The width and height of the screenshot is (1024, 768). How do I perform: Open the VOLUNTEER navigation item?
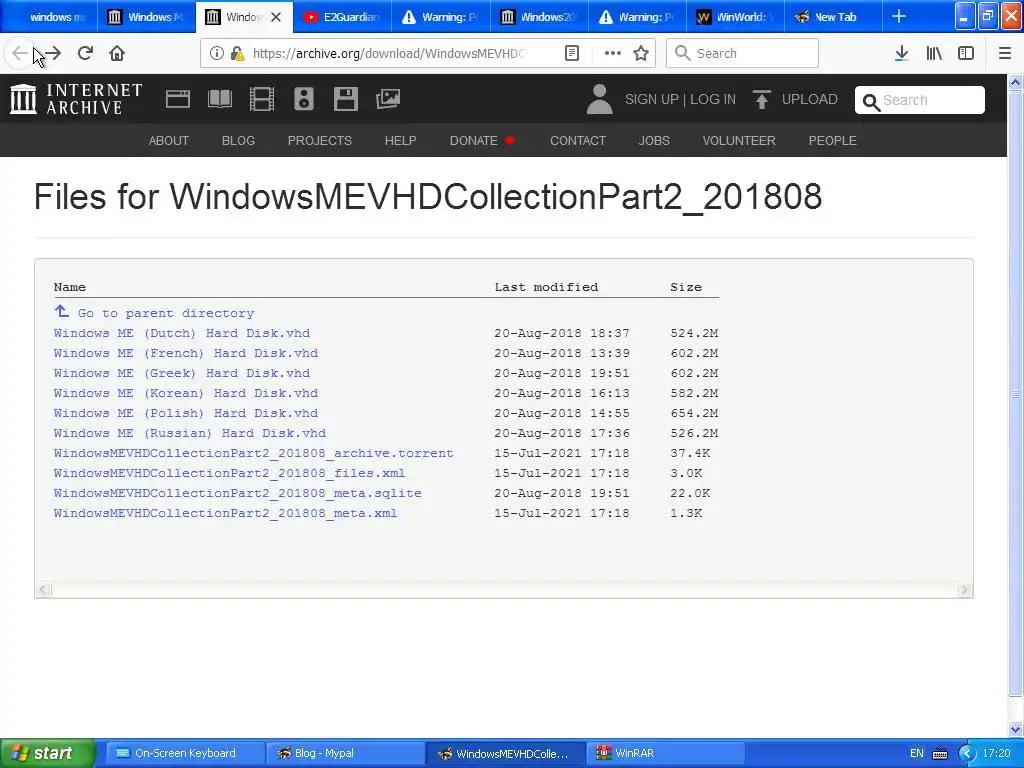tap(739, 140)
